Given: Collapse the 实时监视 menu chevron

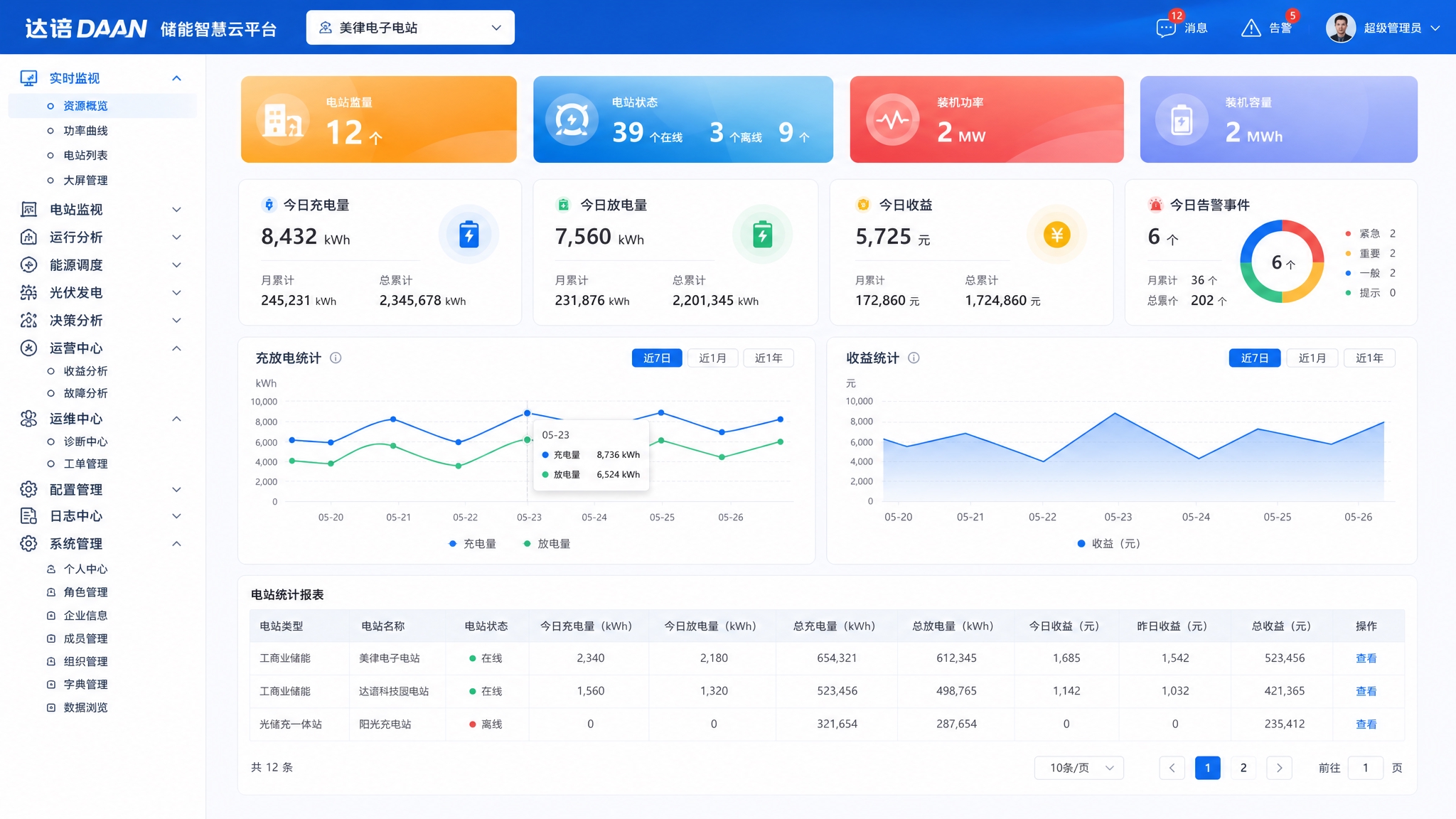Looking at the screenshot, I should tap(177, 78).
